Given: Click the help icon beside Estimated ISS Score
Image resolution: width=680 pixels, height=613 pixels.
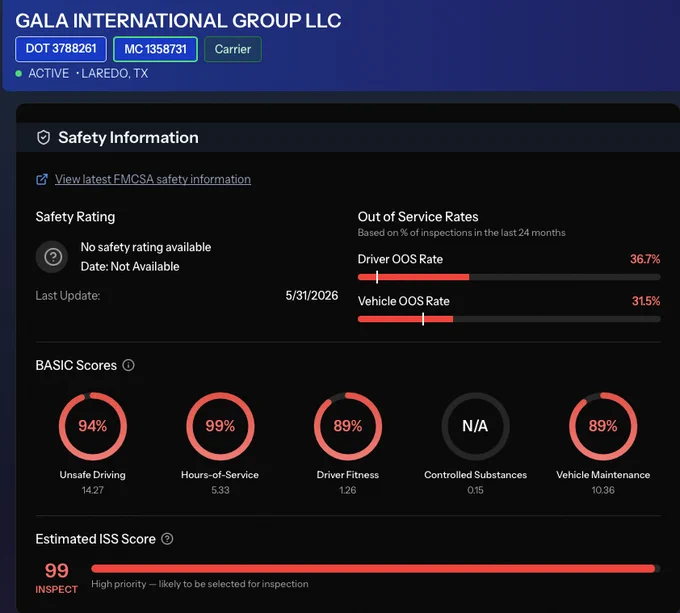Looking at the screenshot, I should coord(167,539).
